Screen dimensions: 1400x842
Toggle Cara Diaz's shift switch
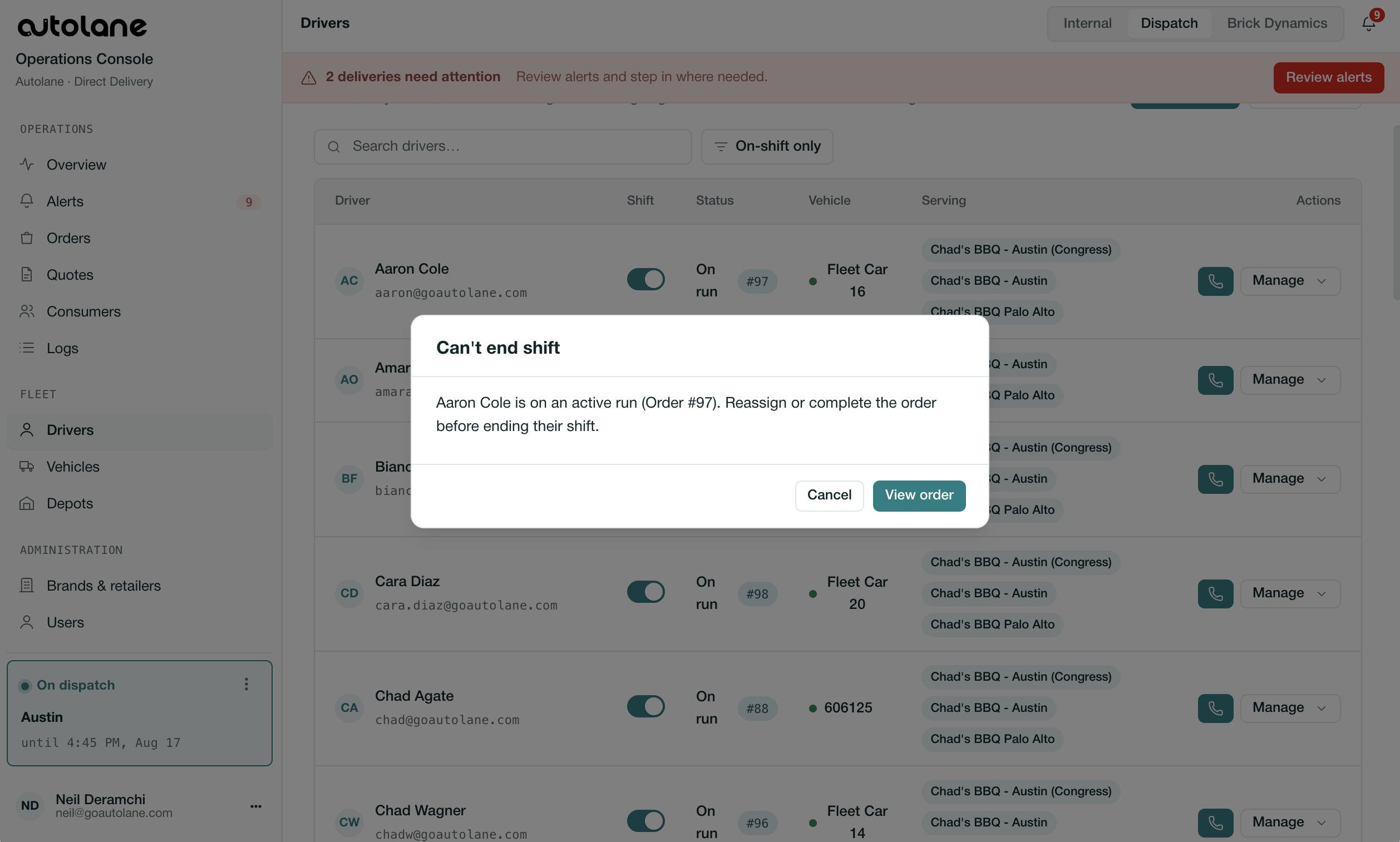point(645,592)
